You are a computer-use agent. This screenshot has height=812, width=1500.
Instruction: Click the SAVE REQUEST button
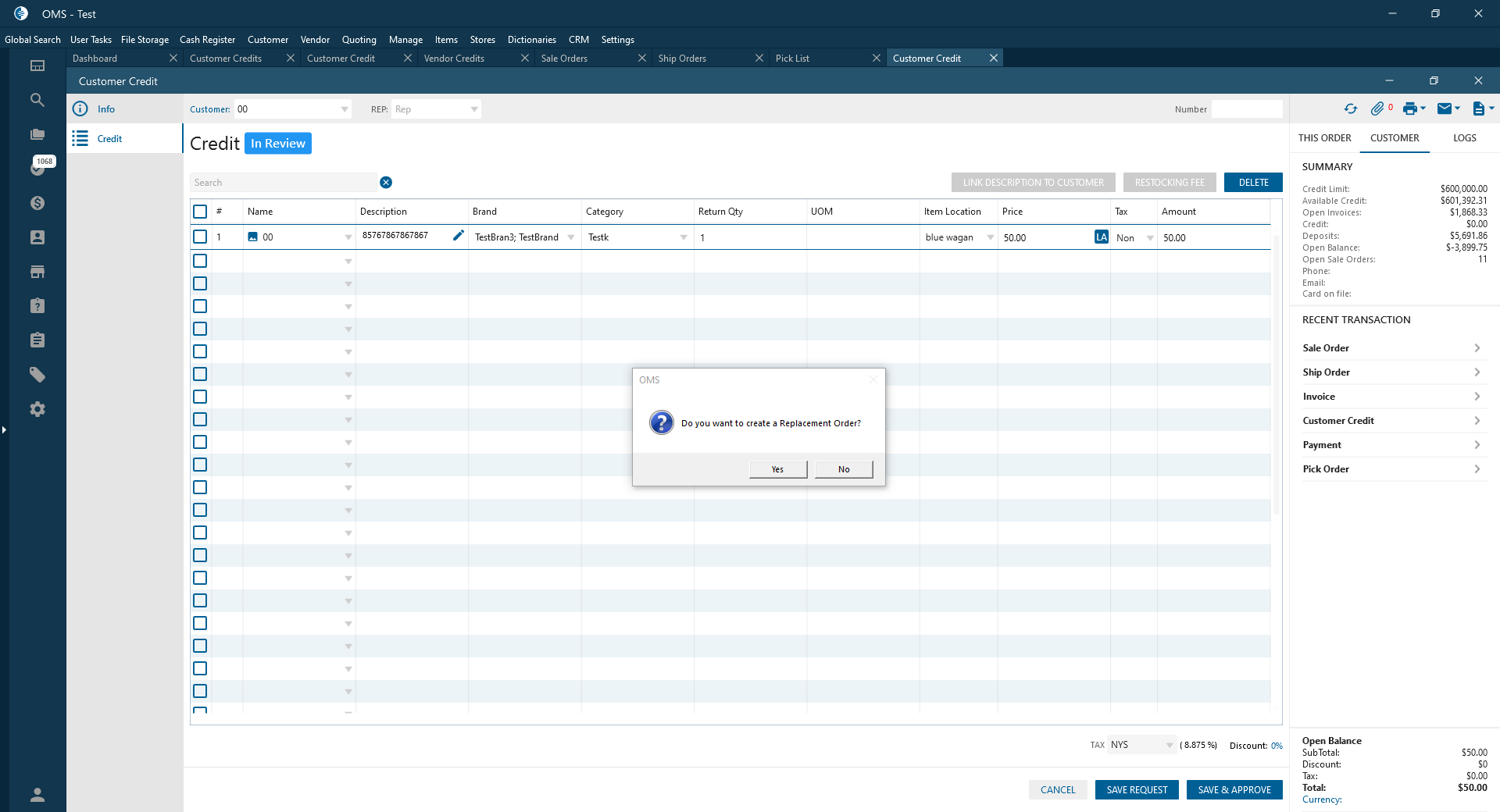tap(1137, 790)
